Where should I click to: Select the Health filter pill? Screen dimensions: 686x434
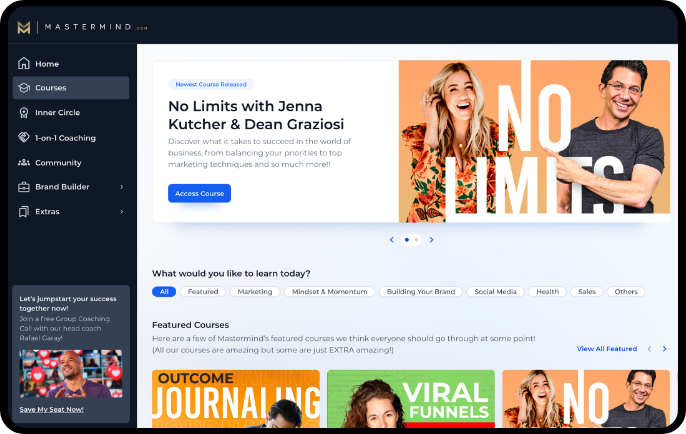(548, 291)
